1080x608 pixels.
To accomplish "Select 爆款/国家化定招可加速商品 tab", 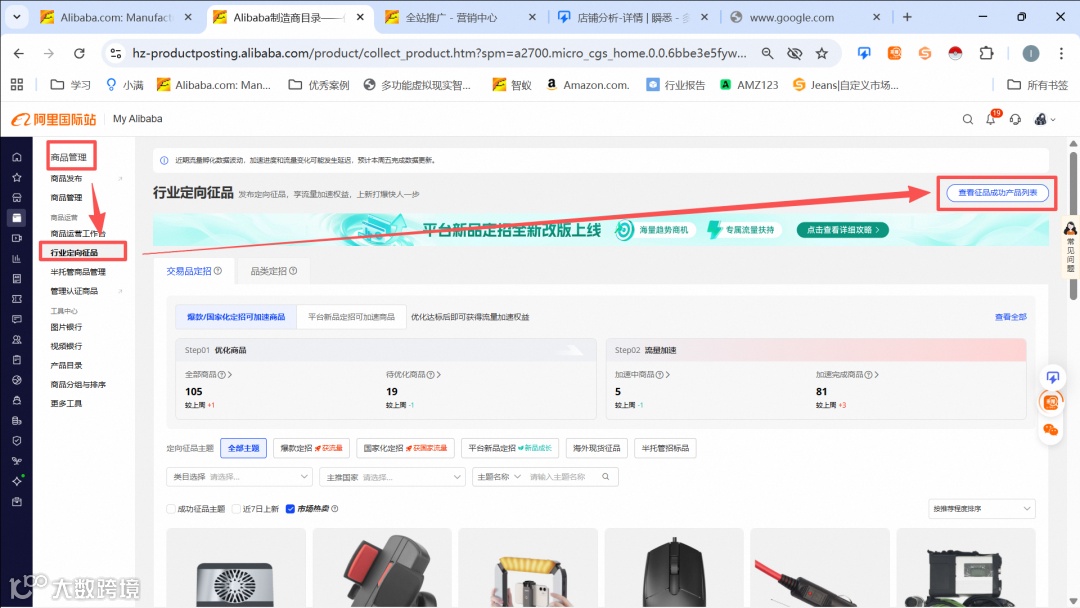I will pos(236,317).
